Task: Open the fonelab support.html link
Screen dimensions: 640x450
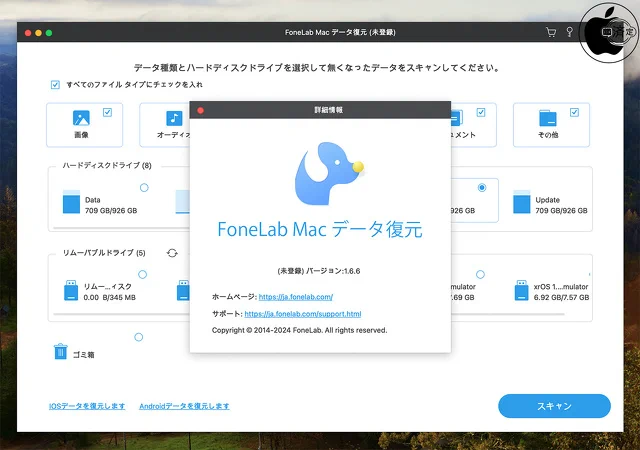Action: (303, 314)
